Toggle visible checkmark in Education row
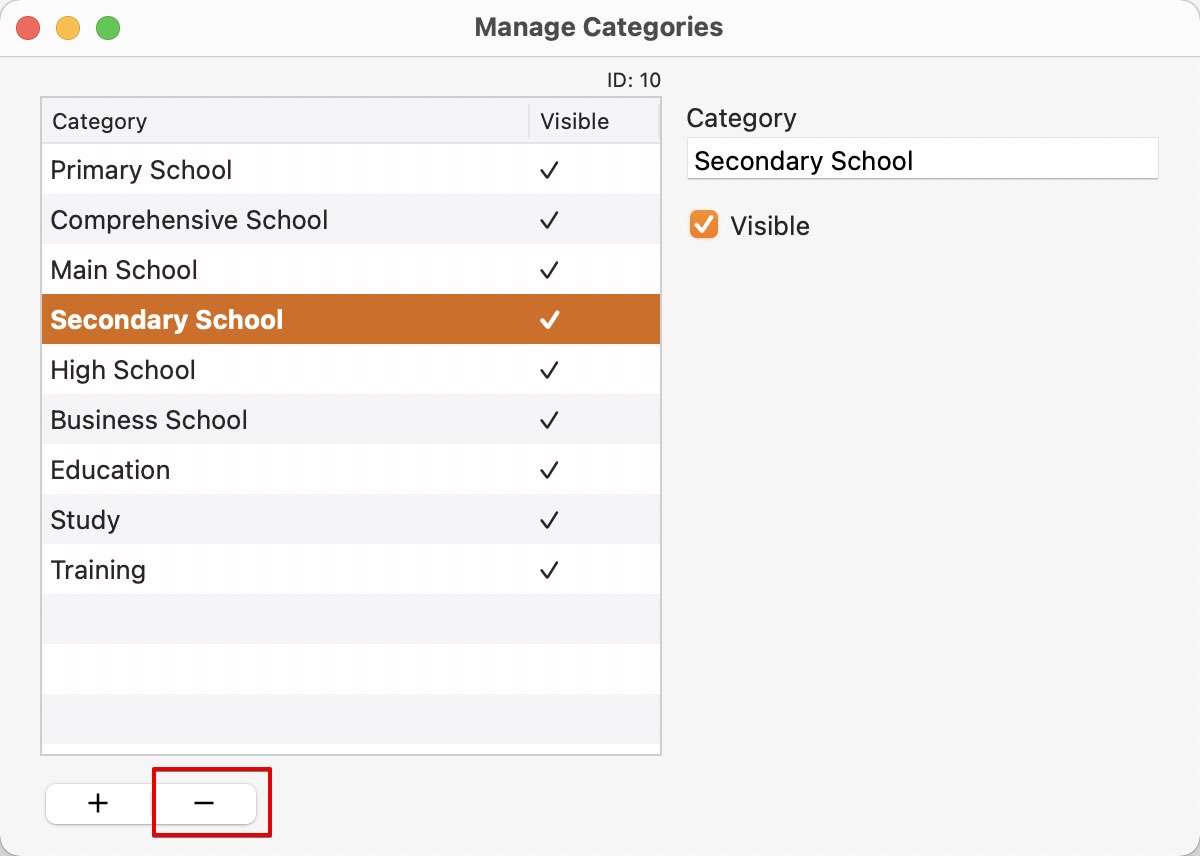Screen dimensions: 1200x856 click(548, 470)
